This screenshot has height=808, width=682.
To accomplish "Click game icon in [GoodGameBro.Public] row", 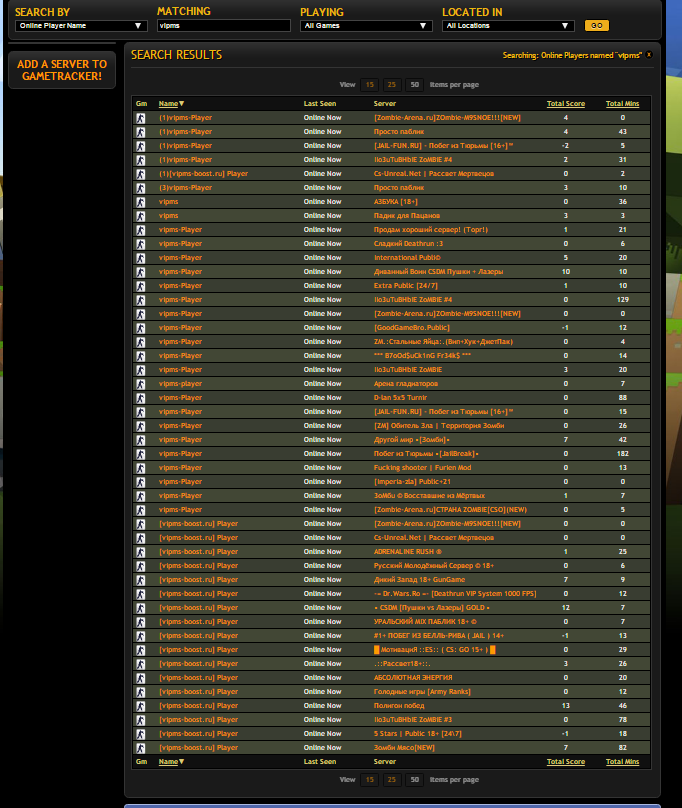I will click(x=140, y=328).
